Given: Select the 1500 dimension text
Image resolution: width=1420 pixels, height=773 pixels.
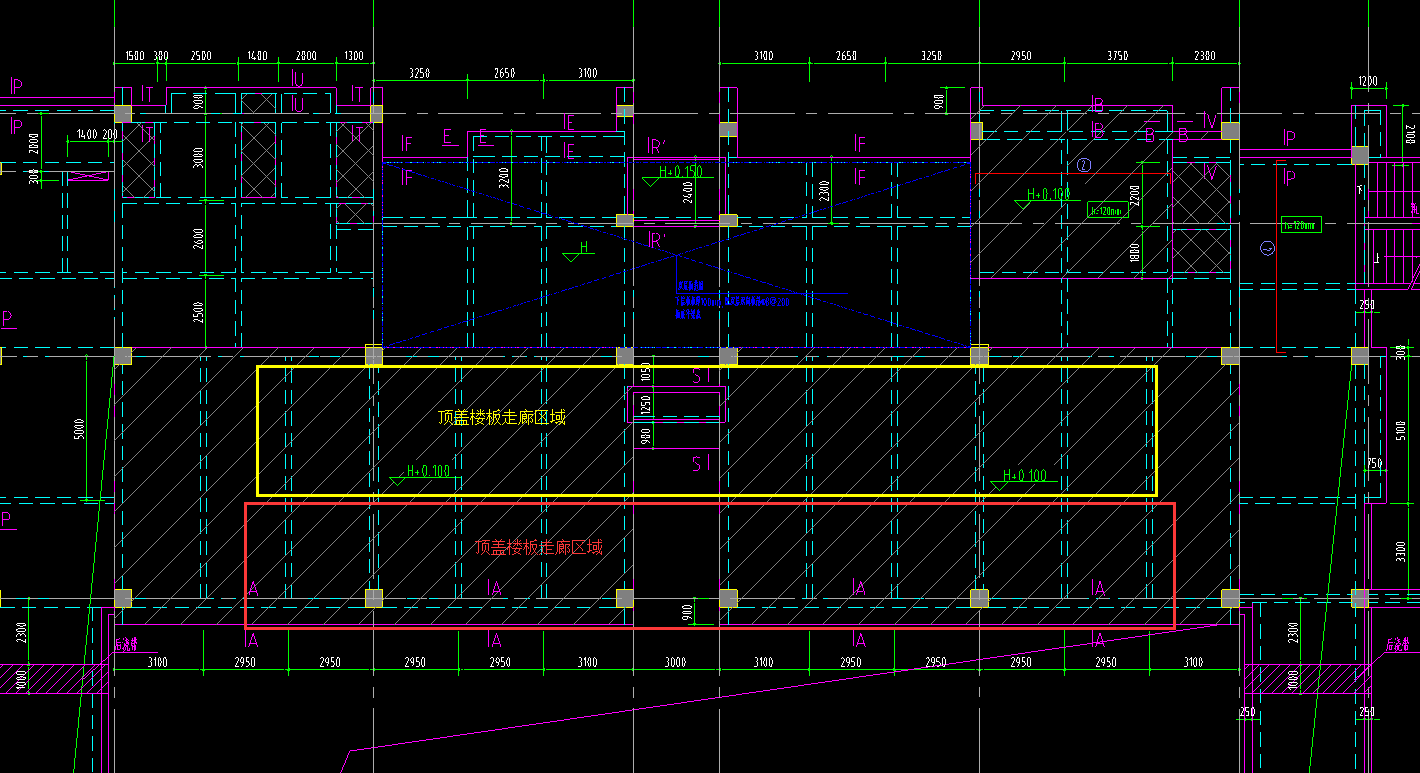Looking at the screenshot, I should 134,57.
